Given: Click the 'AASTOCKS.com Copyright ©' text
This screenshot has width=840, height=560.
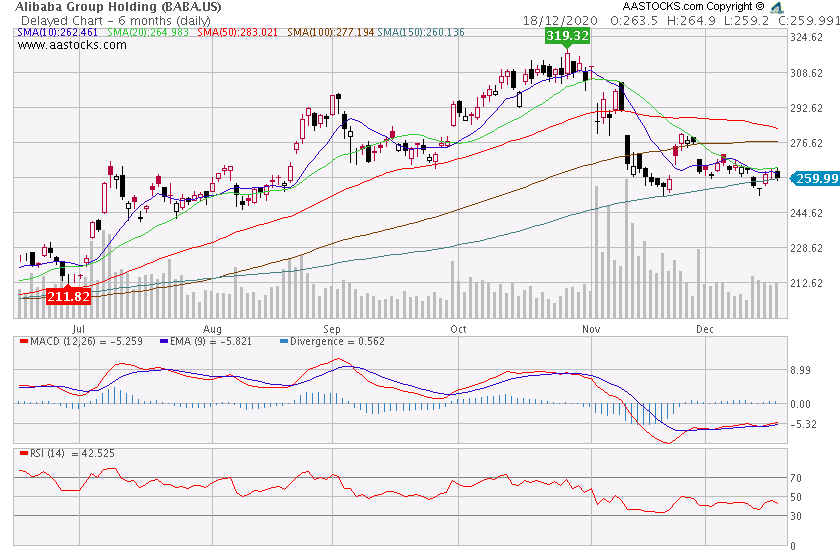Looking at the screenshot, I should [x=693, y=6].
